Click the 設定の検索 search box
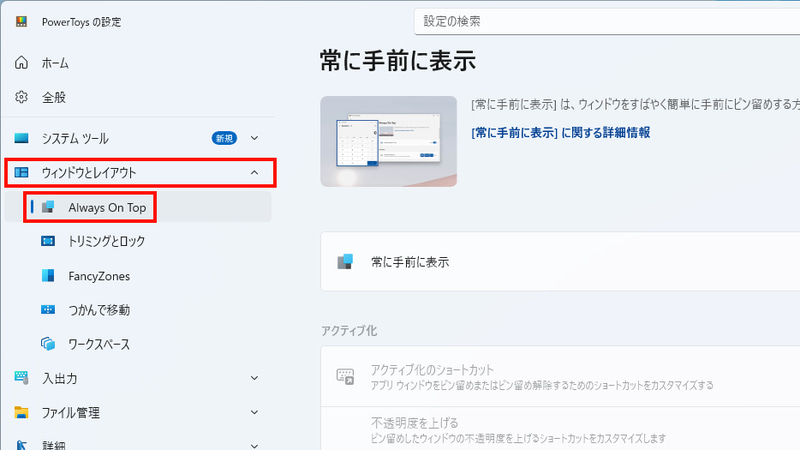The height and width of the screenshot is (450, 800). [x=607, y=21]
